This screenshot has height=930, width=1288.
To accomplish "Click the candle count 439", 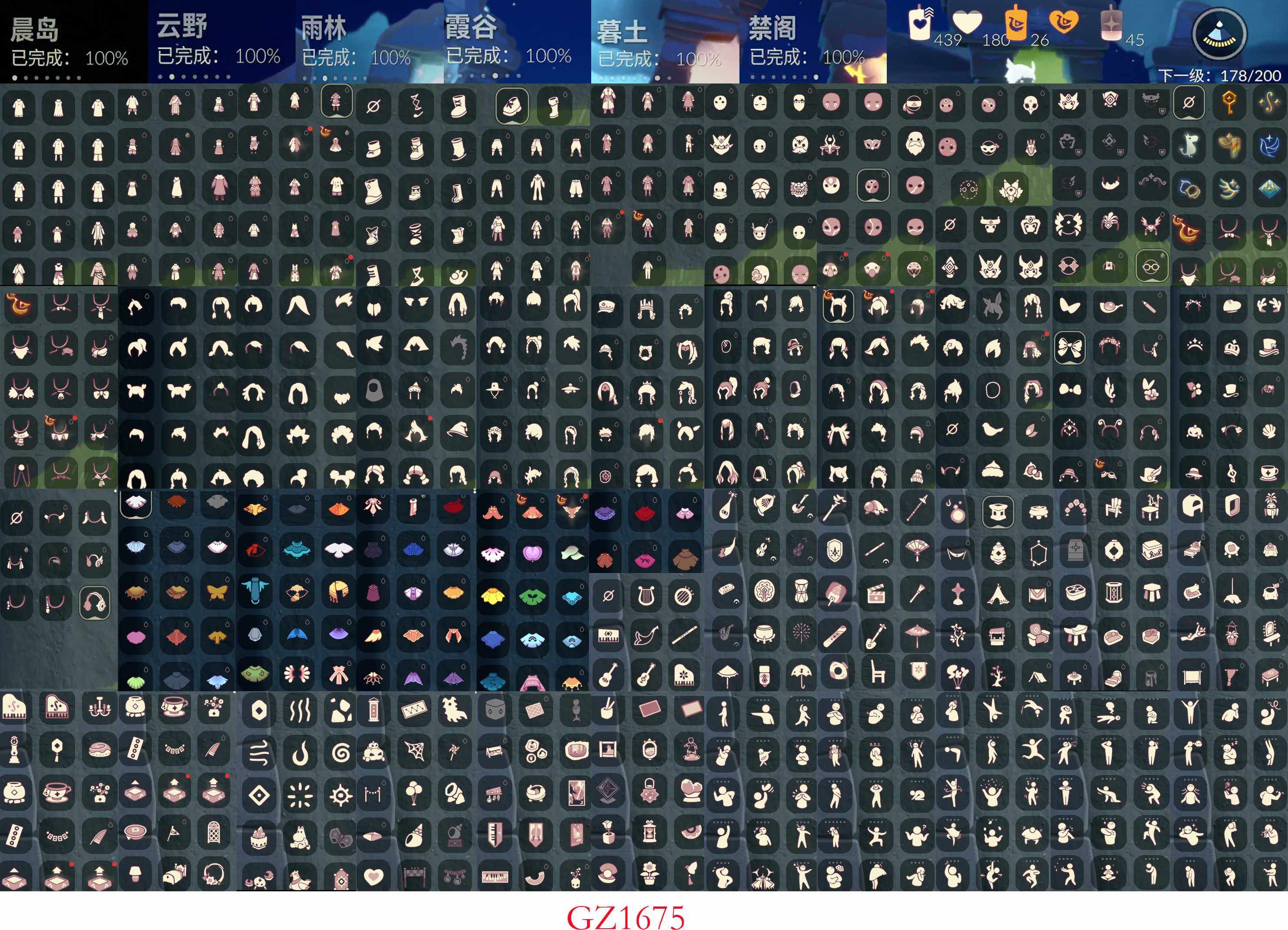I will [x=948, y=40].
